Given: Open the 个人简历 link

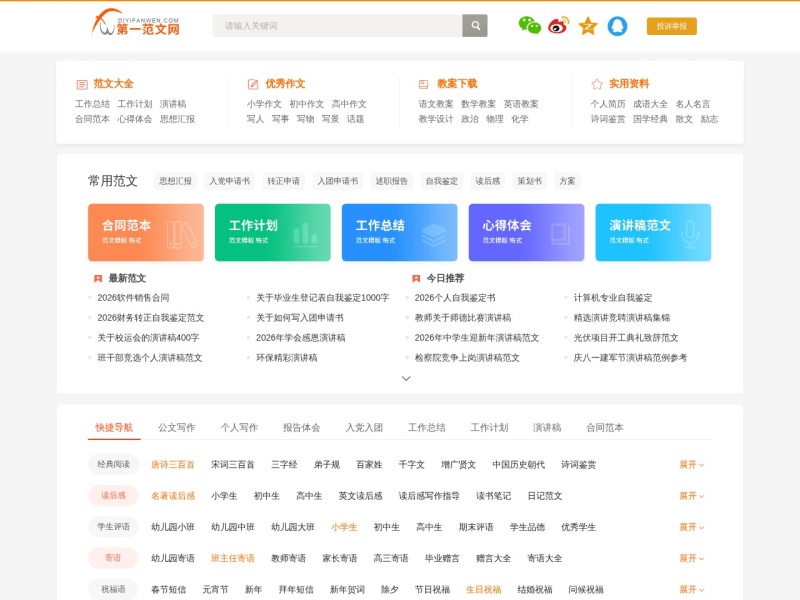Looking at the screenshot, I should (x=608, y=104).
